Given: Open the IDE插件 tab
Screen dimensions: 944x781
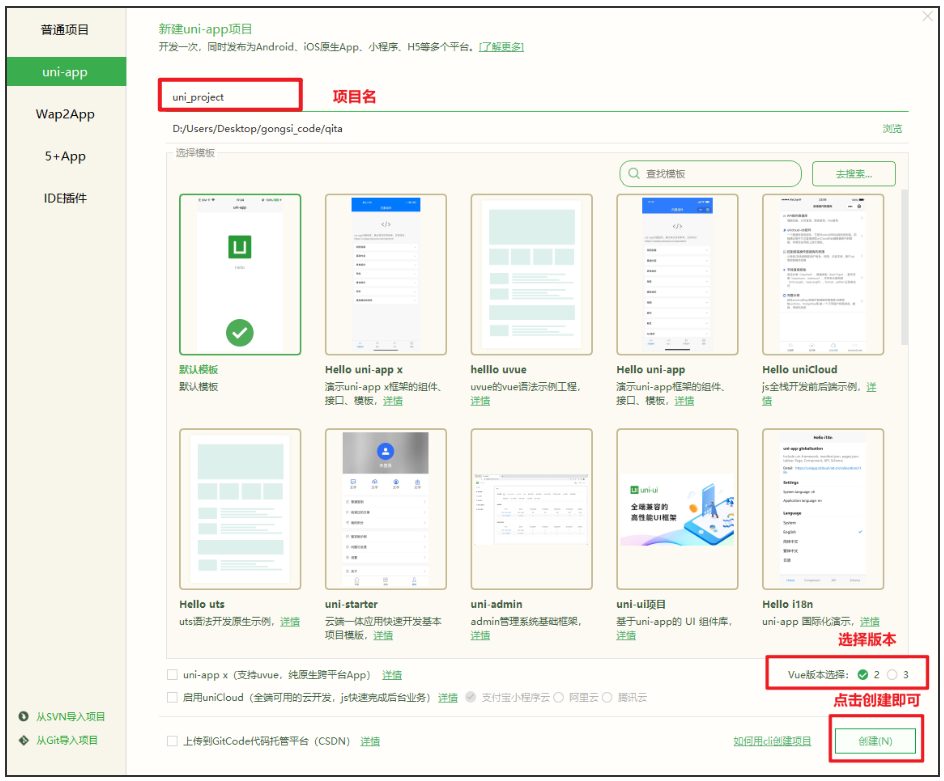Looking at the screenshot, I should (x=66, y=198).
